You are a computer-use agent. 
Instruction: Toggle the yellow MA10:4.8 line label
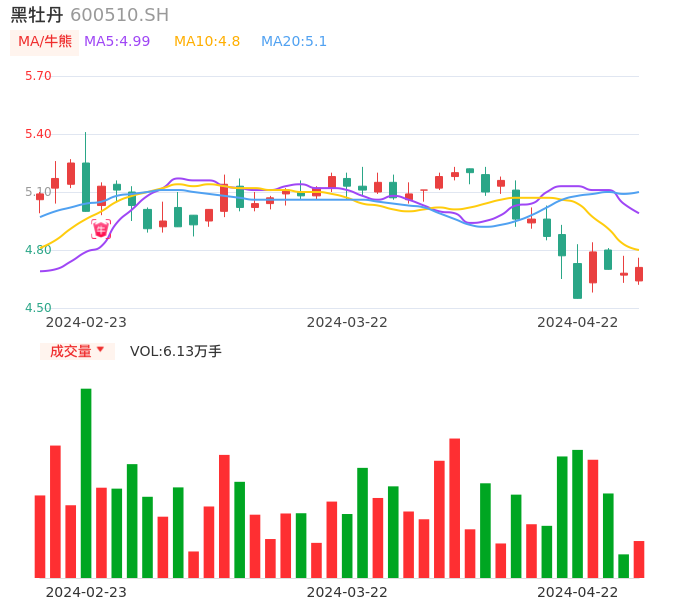click(x=207, y=42)
